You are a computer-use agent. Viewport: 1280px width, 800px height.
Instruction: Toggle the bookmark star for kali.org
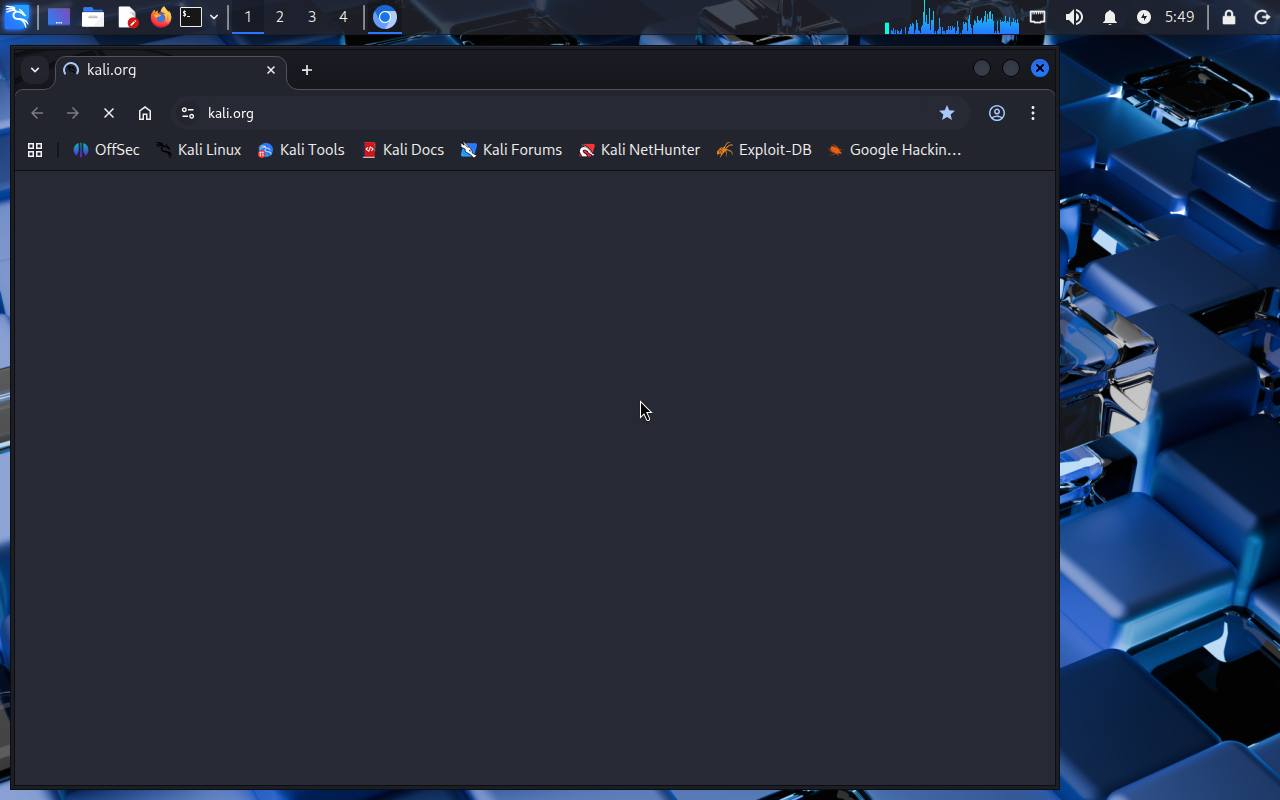pyautogui.click(x=947, y=113)
